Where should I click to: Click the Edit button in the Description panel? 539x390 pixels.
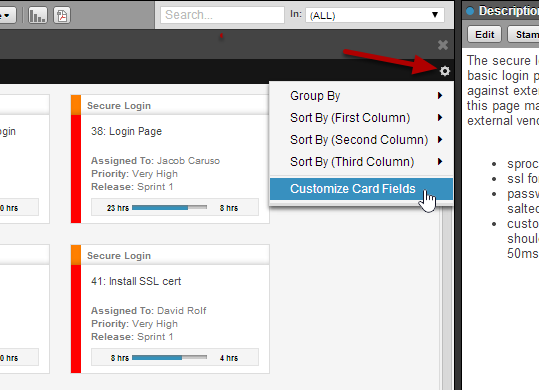(484, 34)
